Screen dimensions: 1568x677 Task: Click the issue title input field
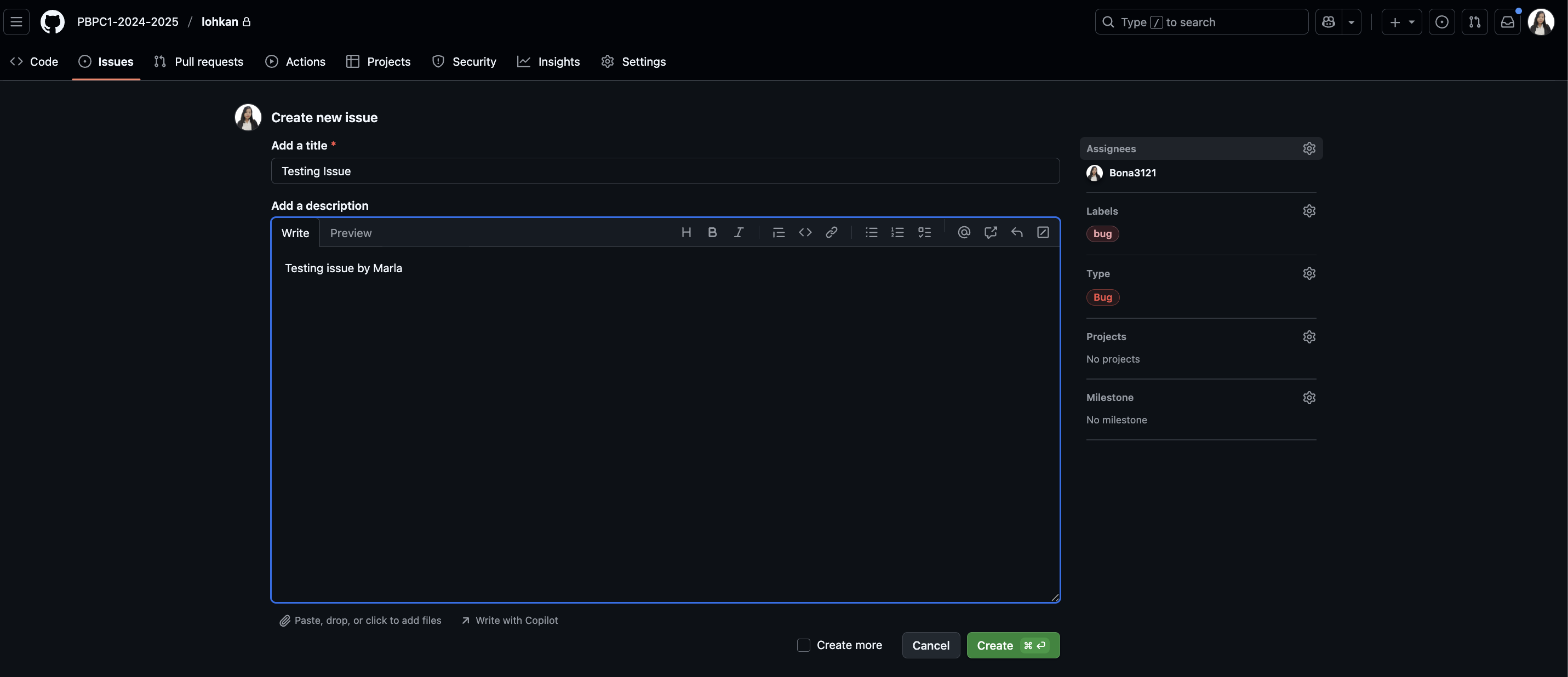pos(665,171)
